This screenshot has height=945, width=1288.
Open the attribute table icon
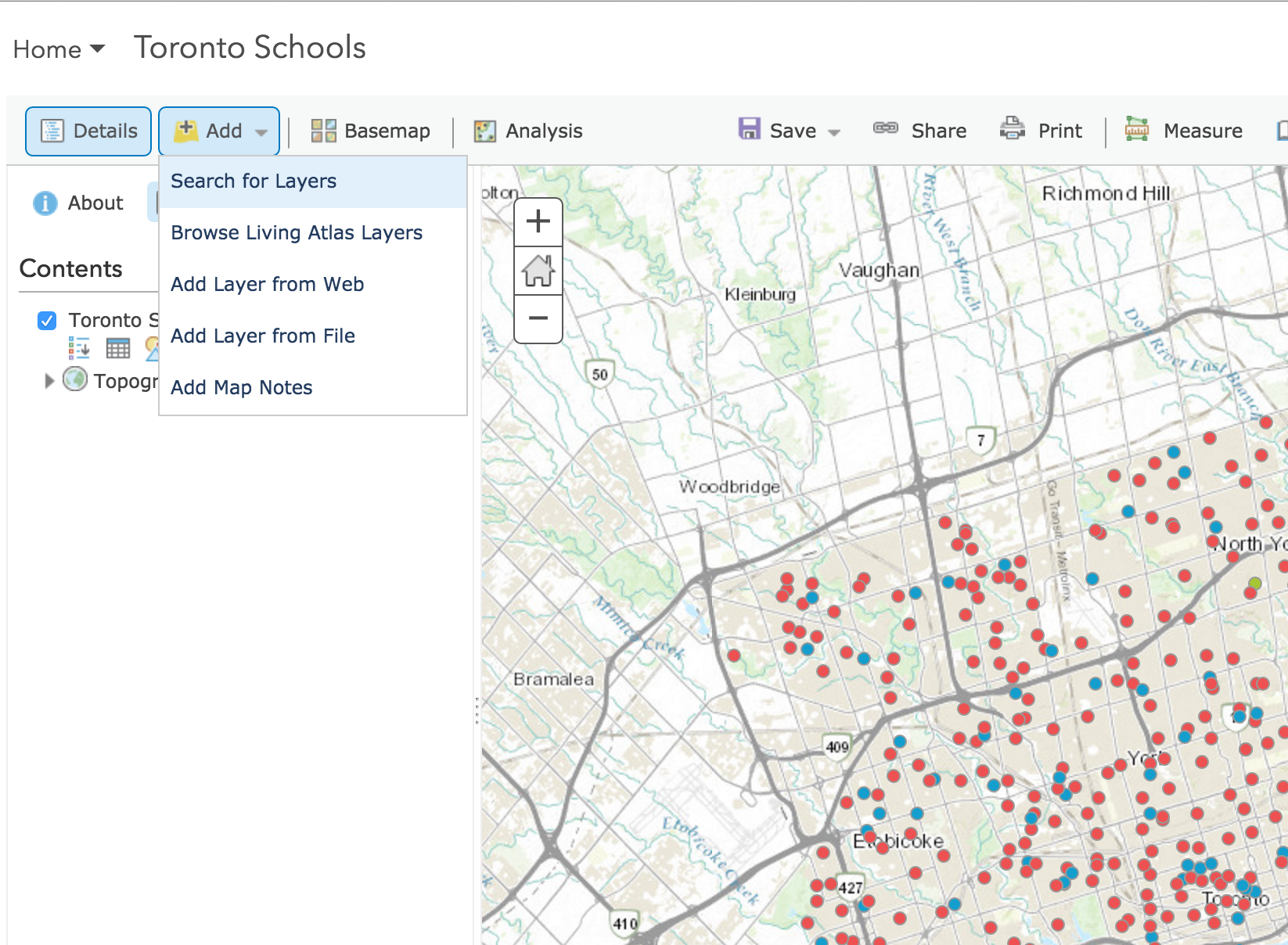(x=118, y=348)
